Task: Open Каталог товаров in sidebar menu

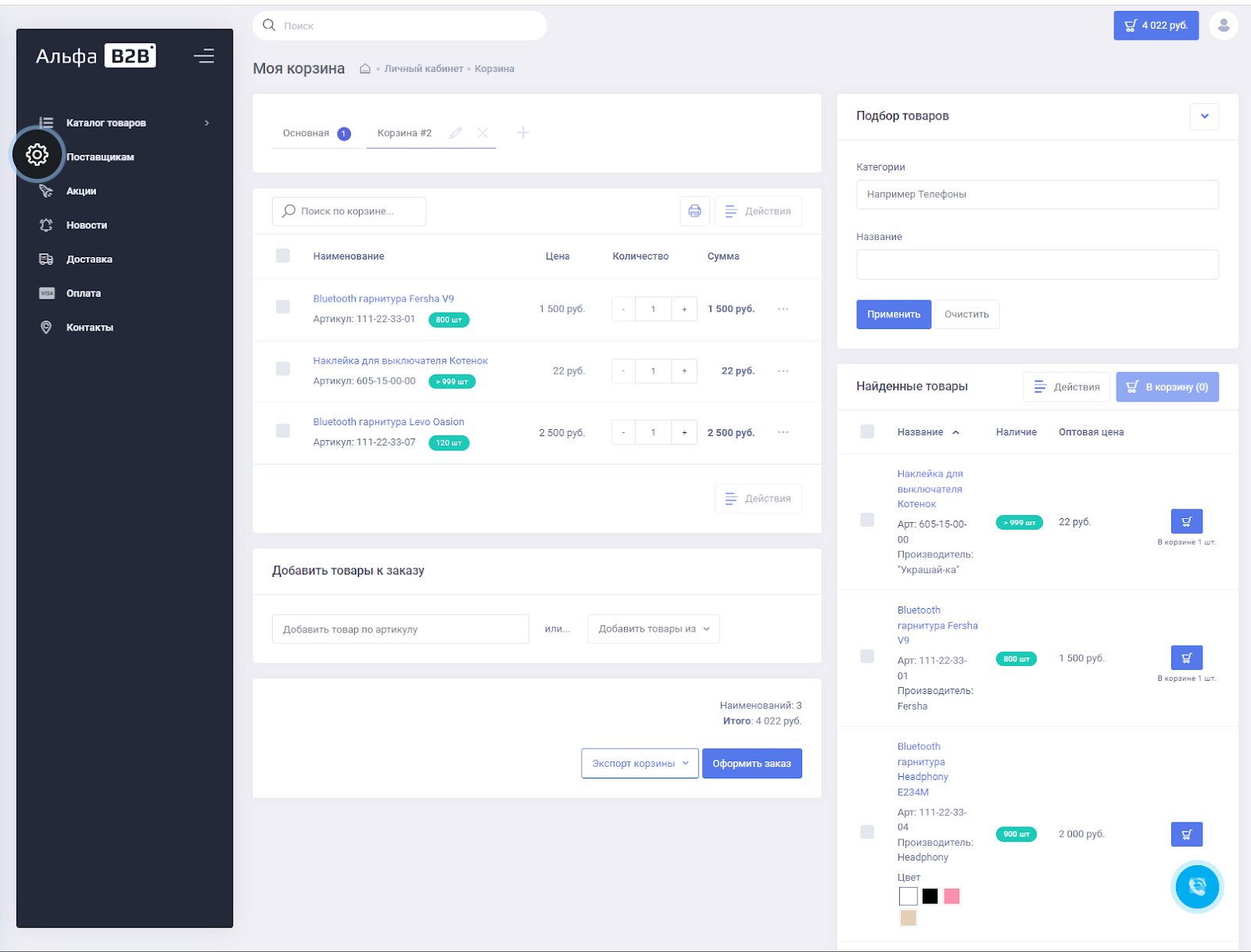Action: [106, 123]
